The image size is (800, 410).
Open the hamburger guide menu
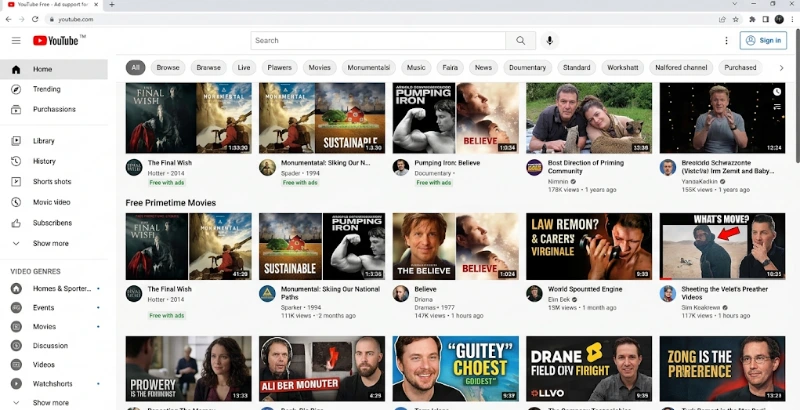coord(16,41)
